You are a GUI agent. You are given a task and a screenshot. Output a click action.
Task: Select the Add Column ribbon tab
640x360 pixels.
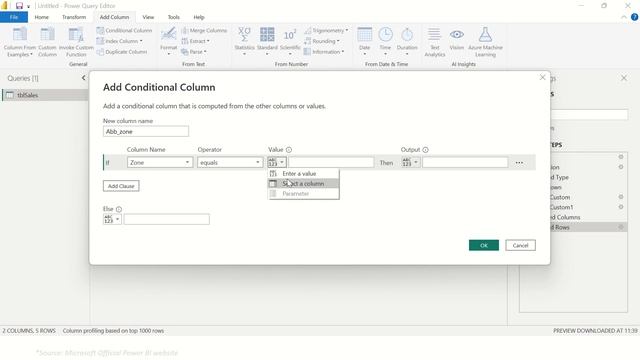pos(114,17)
